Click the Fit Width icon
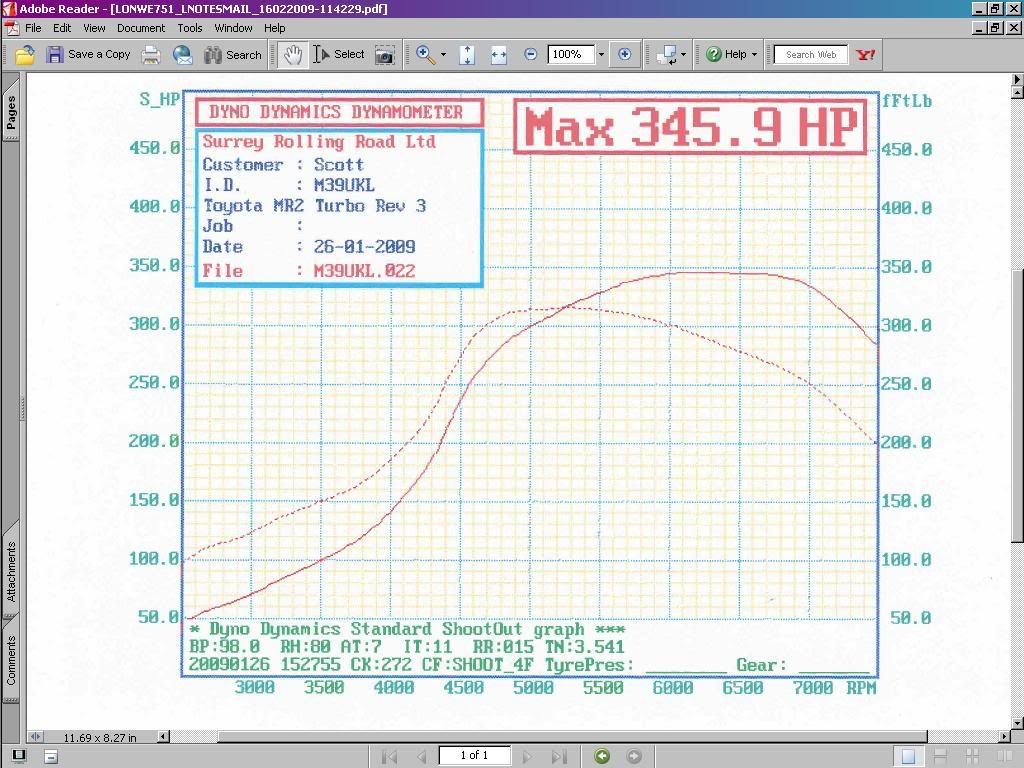 (499, 55)
